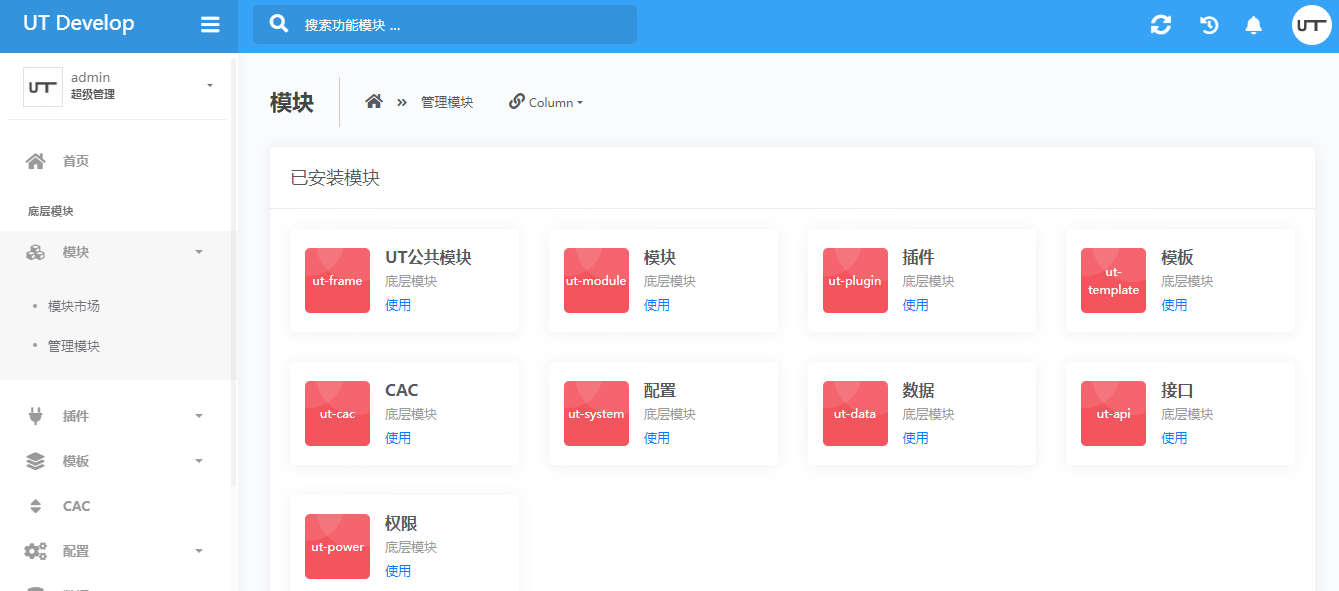Toggle sidebar collapse with hamburger button
Viewport: 1339px width, 591px height.
[210, 25]
